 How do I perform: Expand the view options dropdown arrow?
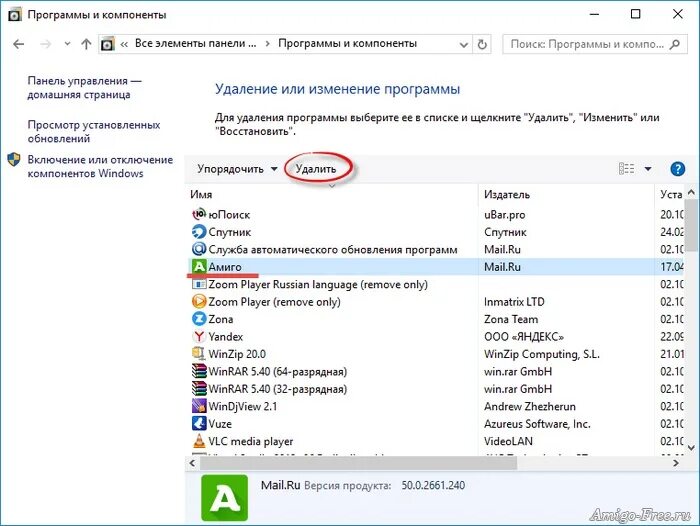click(x=648, y=169)
